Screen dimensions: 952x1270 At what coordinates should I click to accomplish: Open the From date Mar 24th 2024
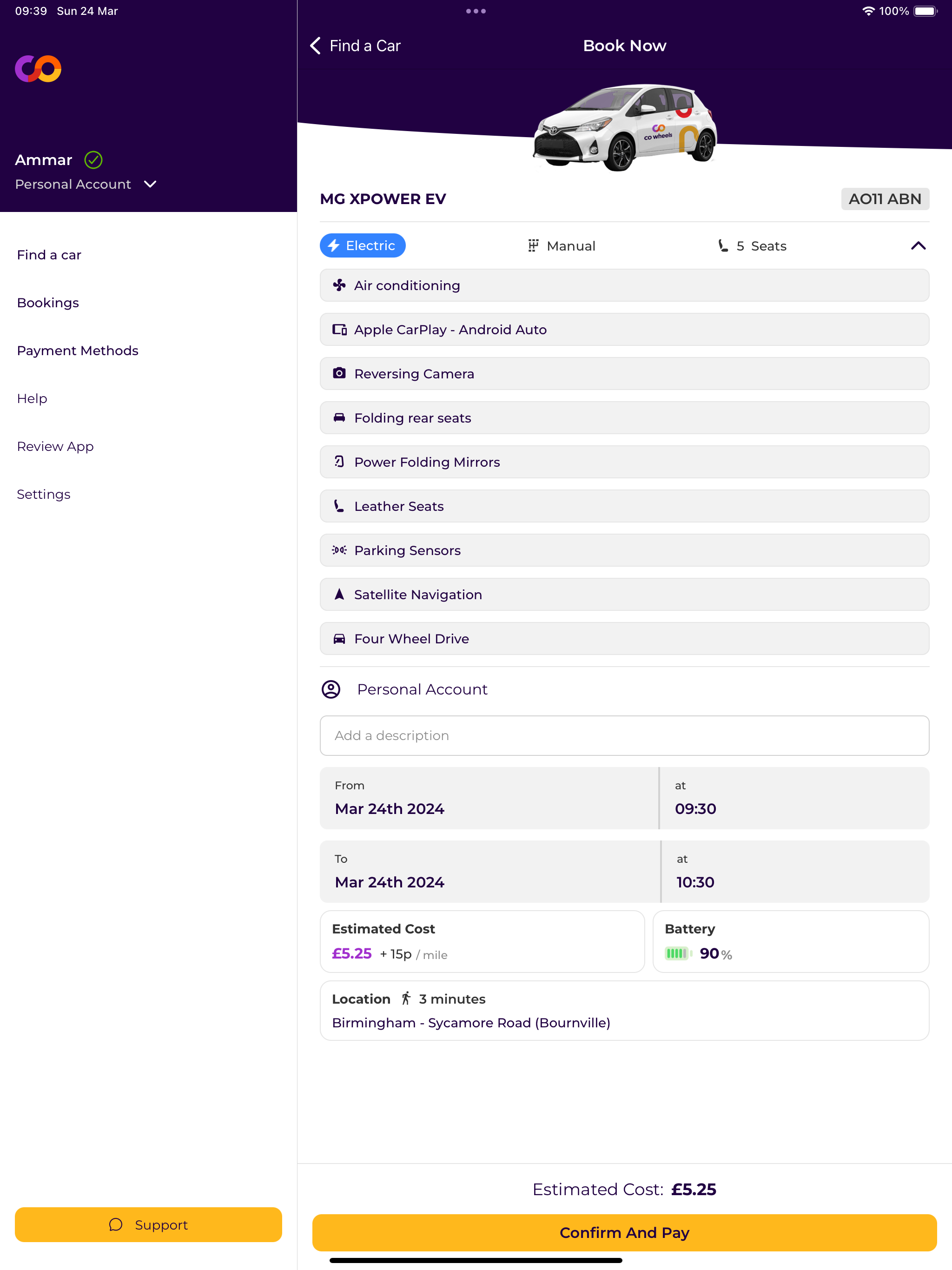coord(489,798)
